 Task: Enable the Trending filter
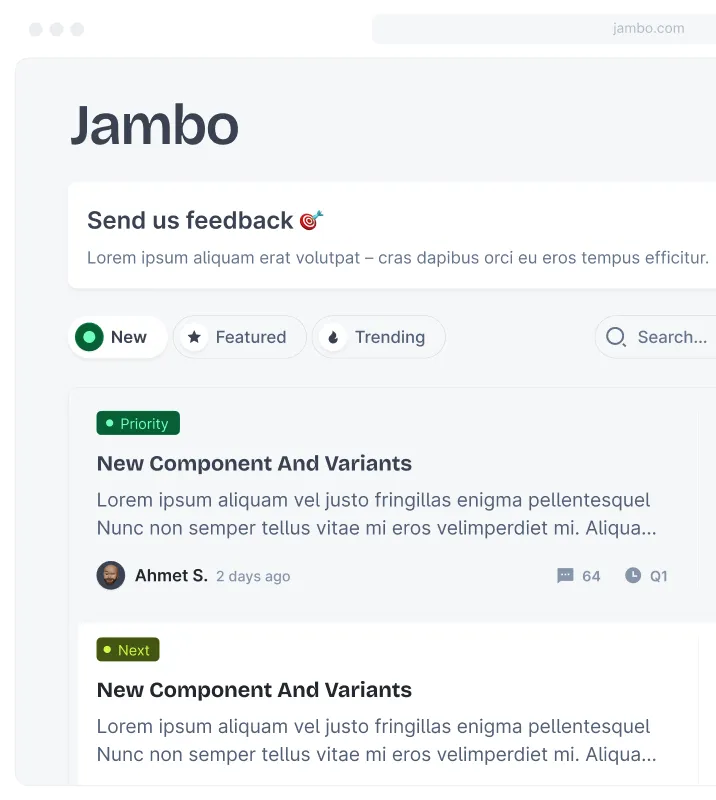point(378,337)
